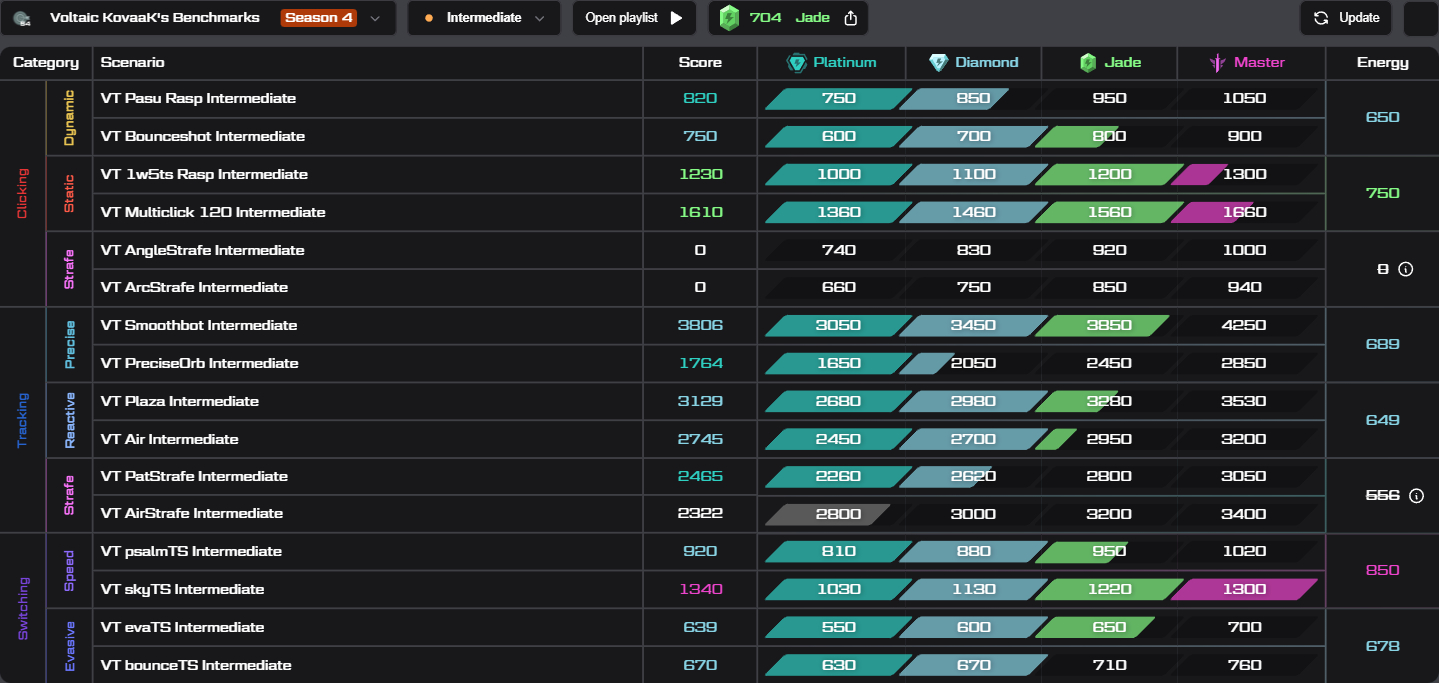
Task: Click the 2322 score for AirStrafe
Action: click(x=700, y=514)
